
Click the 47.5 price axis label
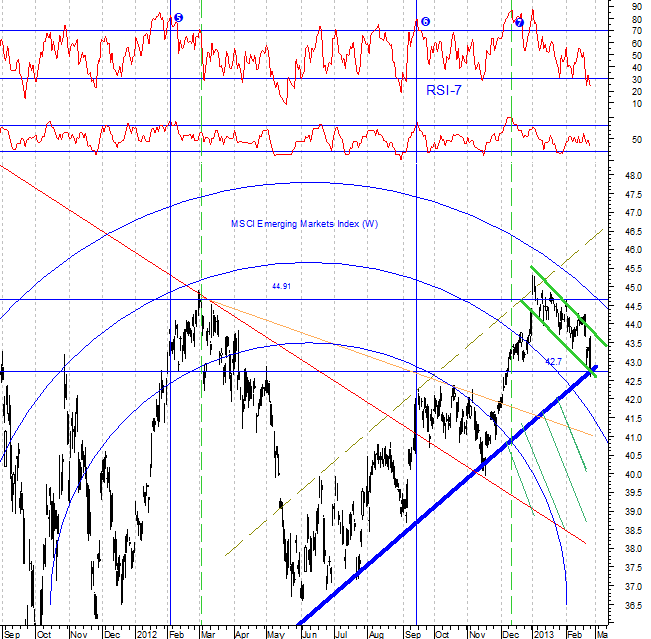coord(633,195)
